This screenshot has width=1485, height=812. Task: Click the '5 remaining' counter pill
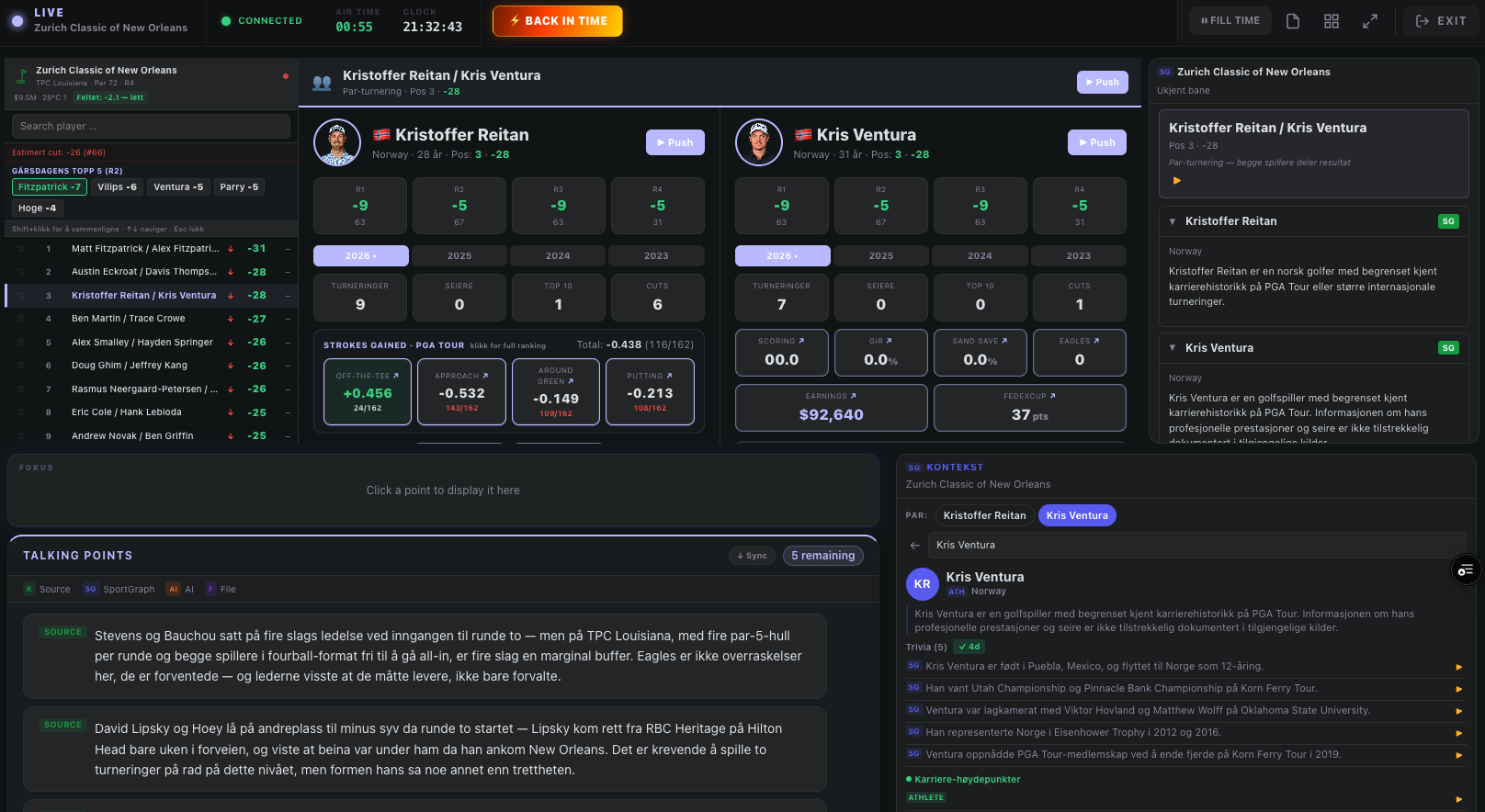(823, 556)
